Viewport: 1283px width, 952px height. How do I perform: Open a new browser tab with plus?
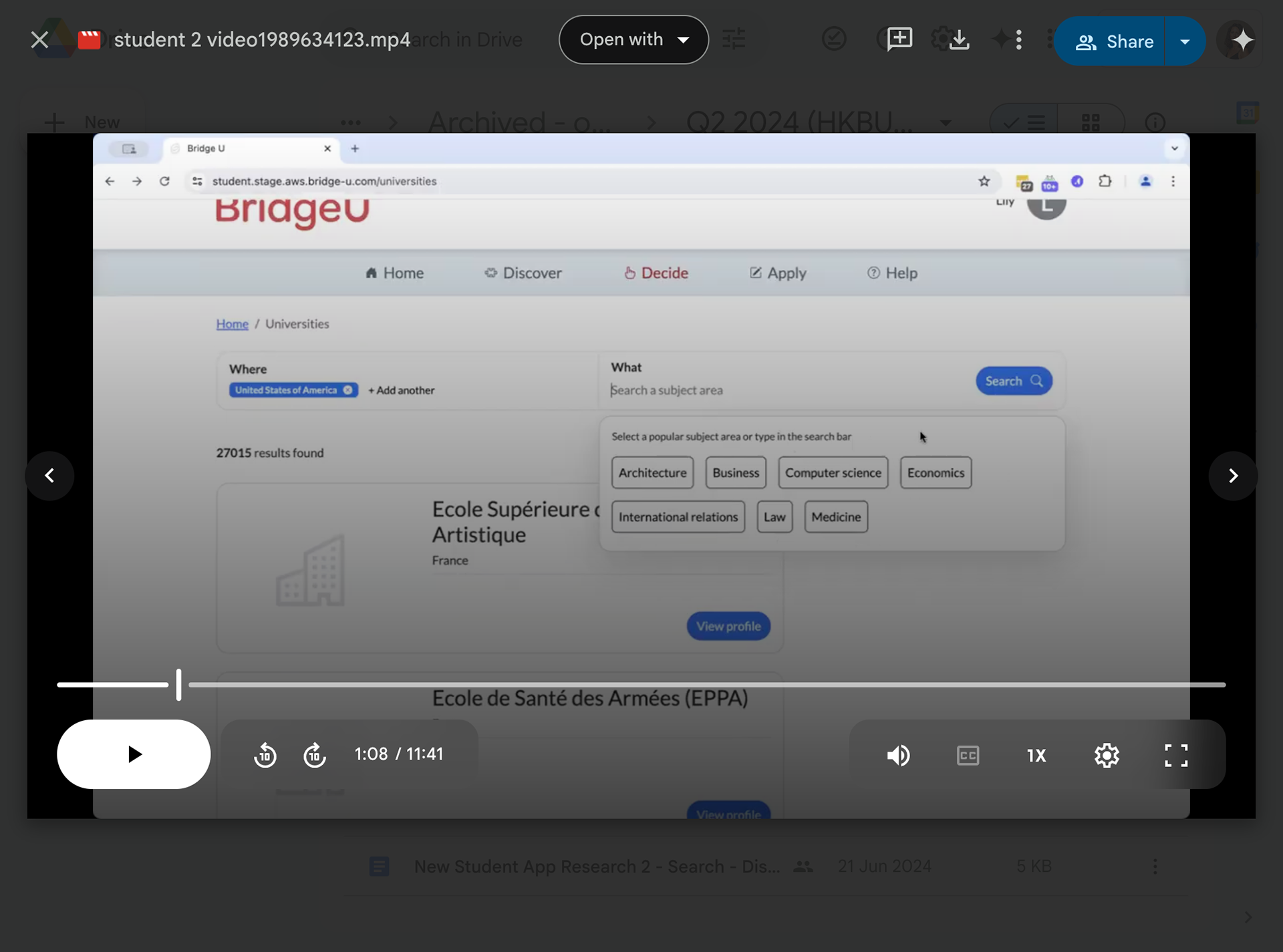355,148
